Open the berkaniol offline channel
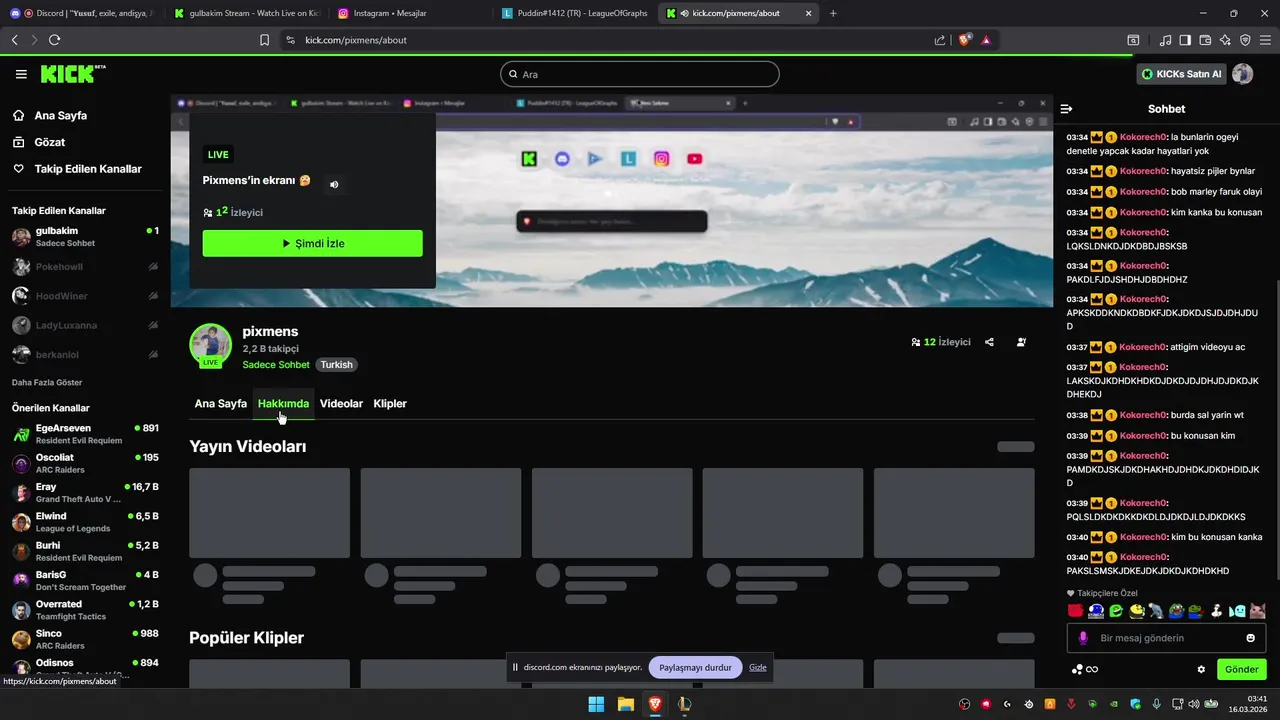1280x720 pixels. 85,354
